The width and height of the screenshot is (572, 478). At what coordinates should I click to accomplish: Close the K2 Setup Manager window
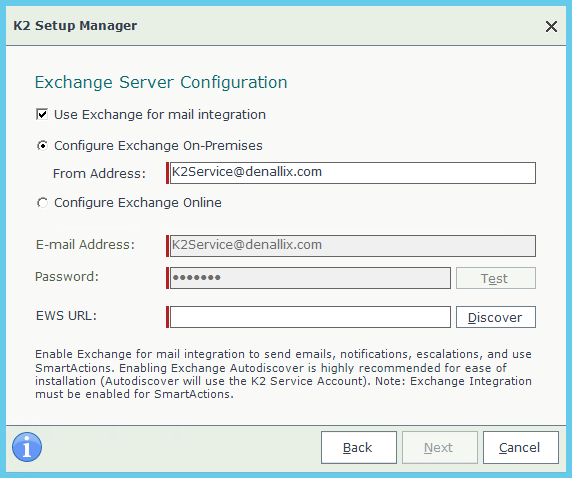coord(551,26)
